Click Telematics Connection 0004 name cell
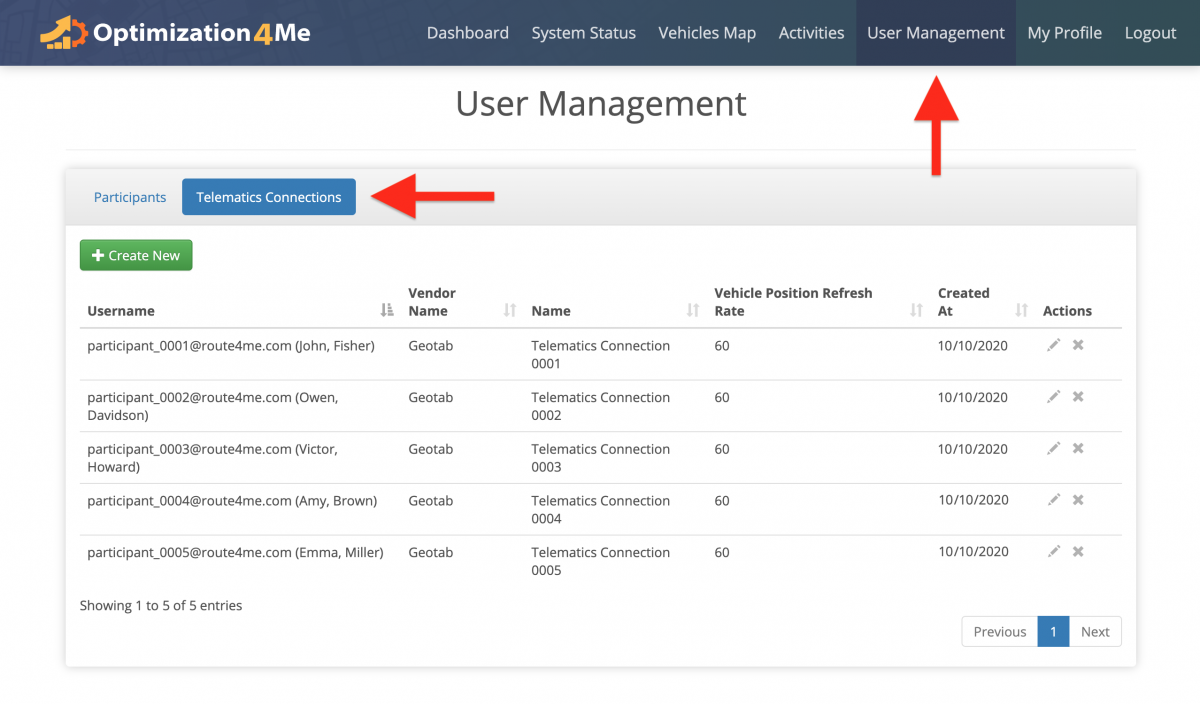This screenshot has height=707, width=1200. (601, 510)
